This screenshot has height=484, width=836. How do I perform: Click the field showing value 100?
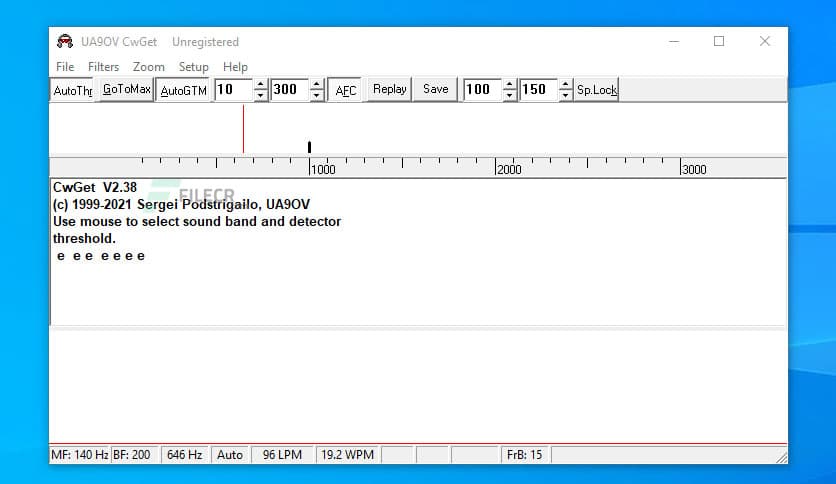click(x=483, y=90)
